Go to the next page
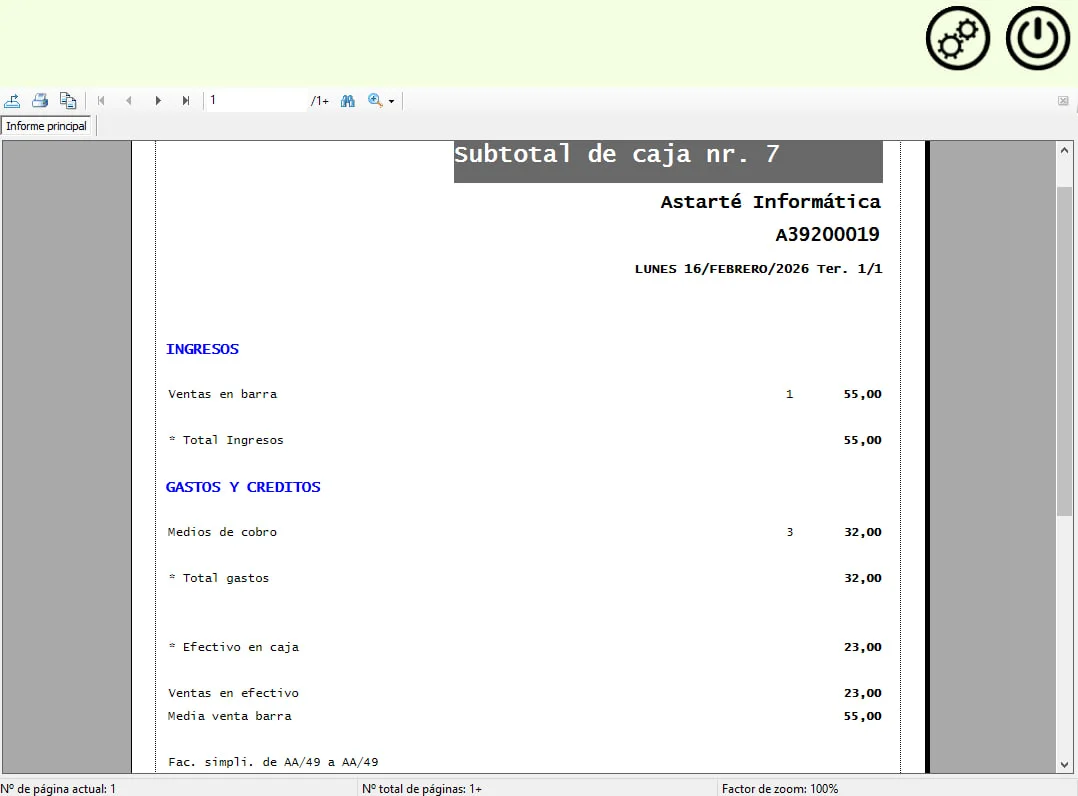This screenshot has width=1078, height=796. pyautogui.click(x=158, y=100)
